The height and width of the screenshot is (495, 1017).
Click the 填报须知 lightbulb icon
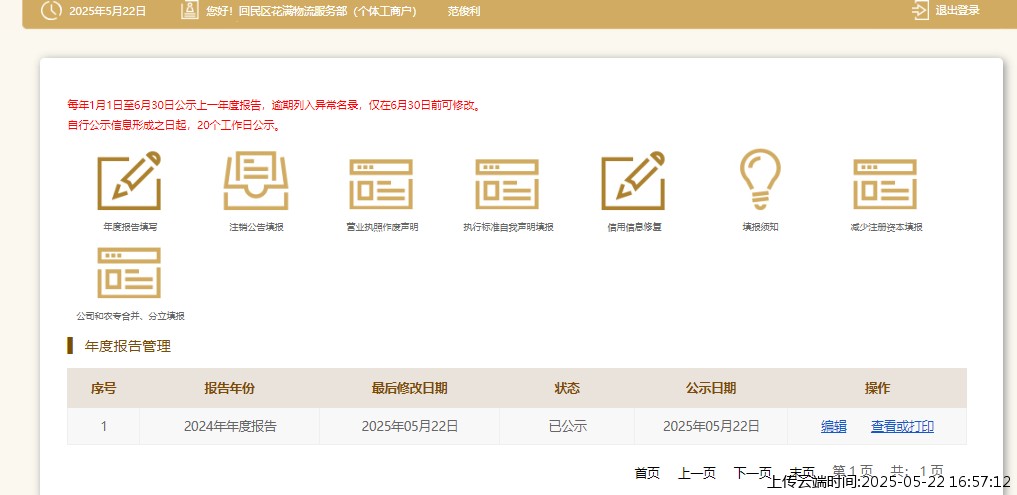click(x=760, y=179)
